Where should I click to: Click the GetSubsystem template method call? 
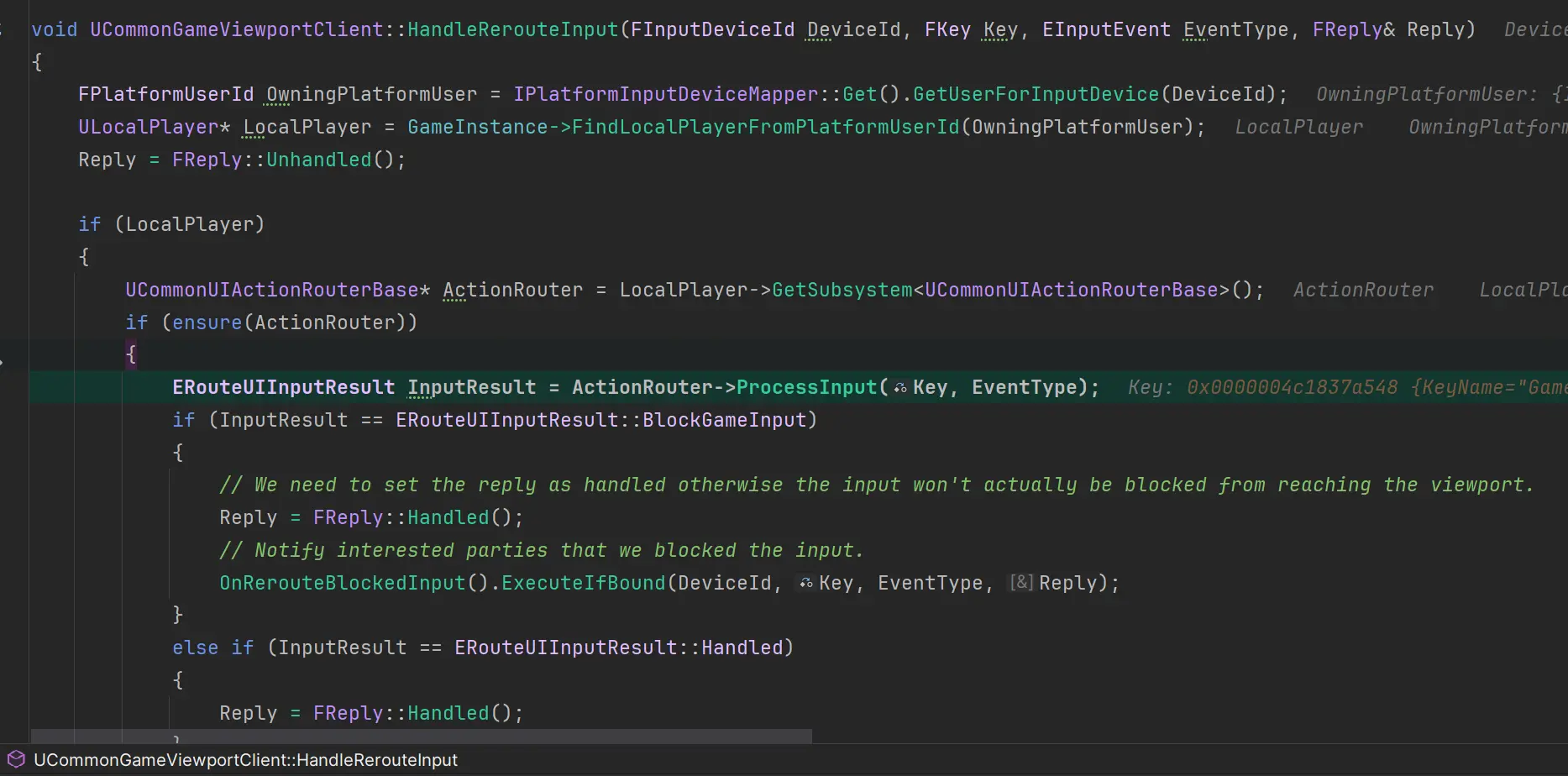[x=842, y=290]
